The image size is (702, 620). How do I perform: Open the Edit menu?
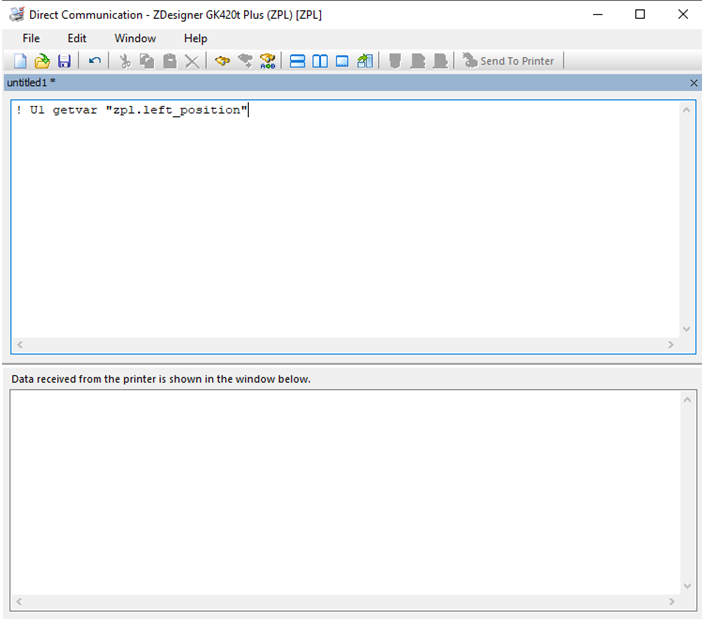tap(77, 38)
